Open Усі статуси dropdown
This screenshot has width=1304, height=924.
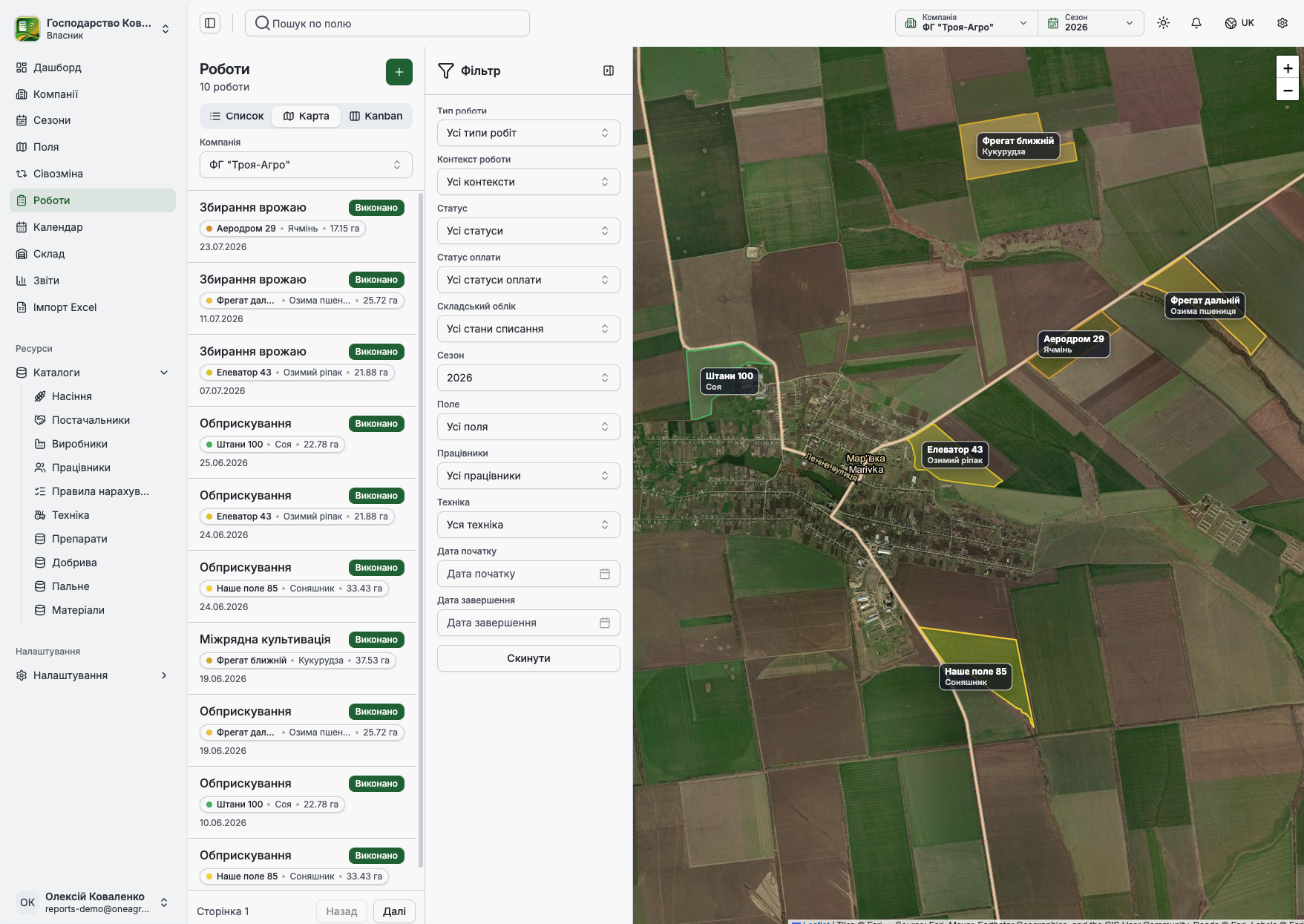coord(528,231)
